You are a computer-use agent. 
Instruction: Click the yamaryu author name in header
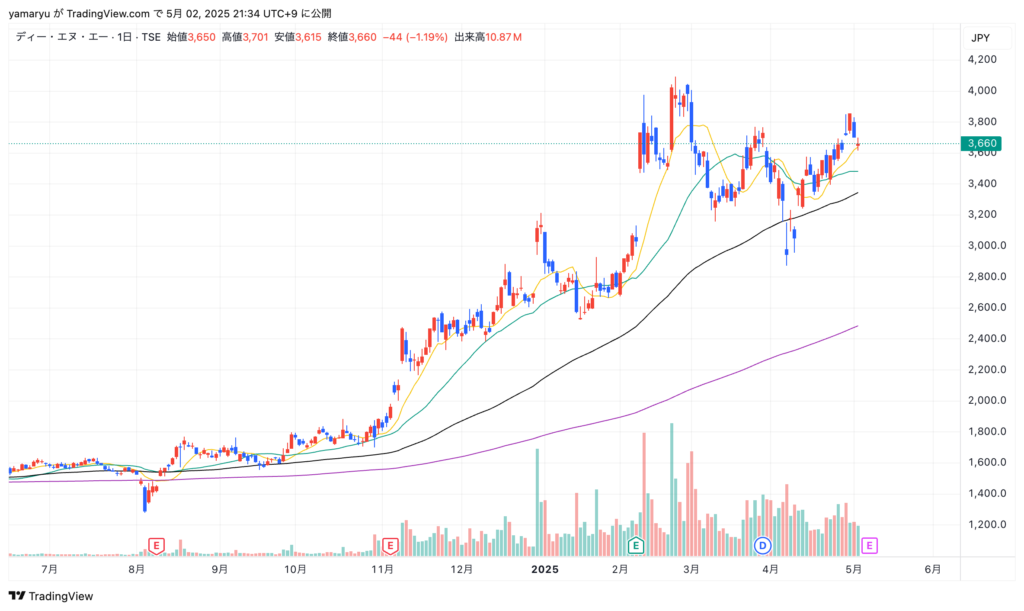29,14
